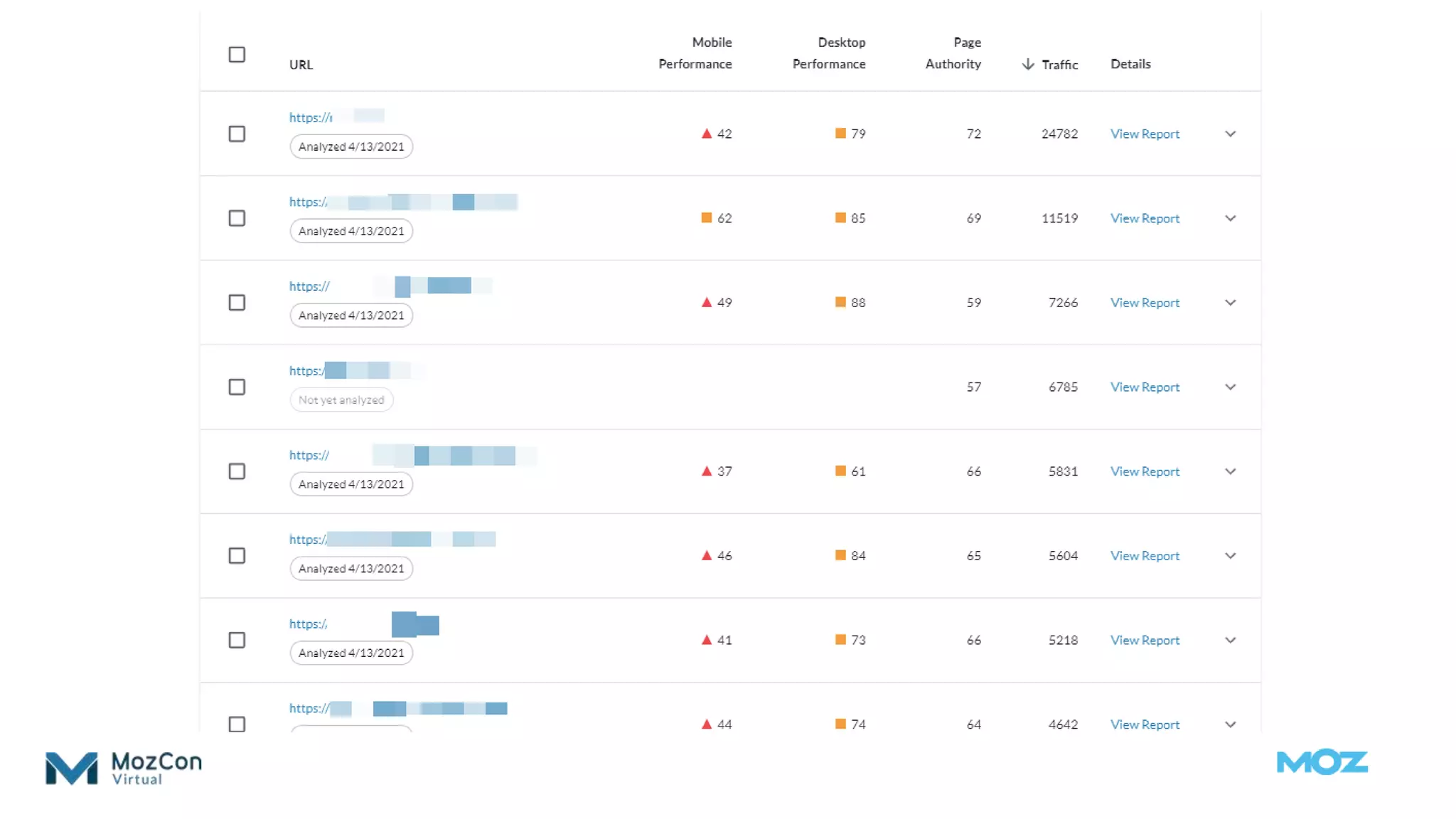This screenshot has height=819, width=1456.
Task: Open View Report for traffic 11519 row
Action: pyautogui.click(x=1145, y=218)
